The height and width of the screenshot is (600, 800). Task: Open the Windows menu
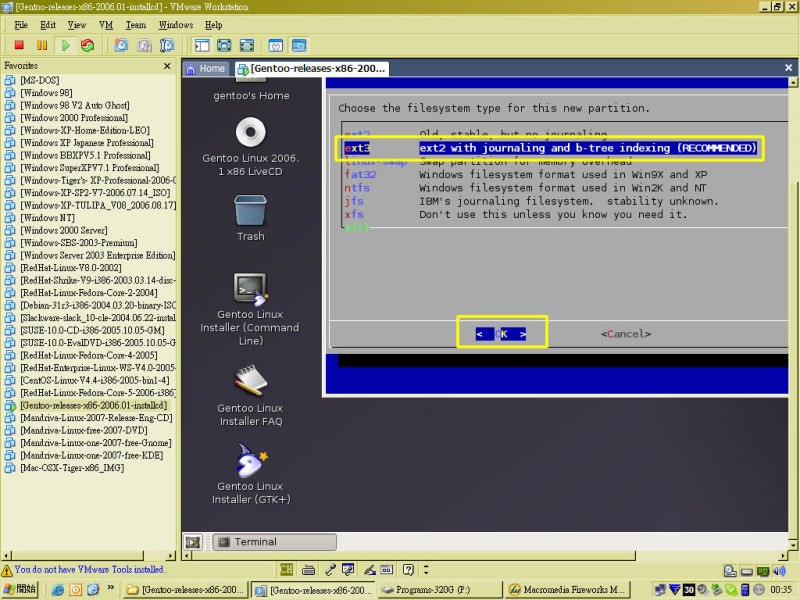(176, 25)
